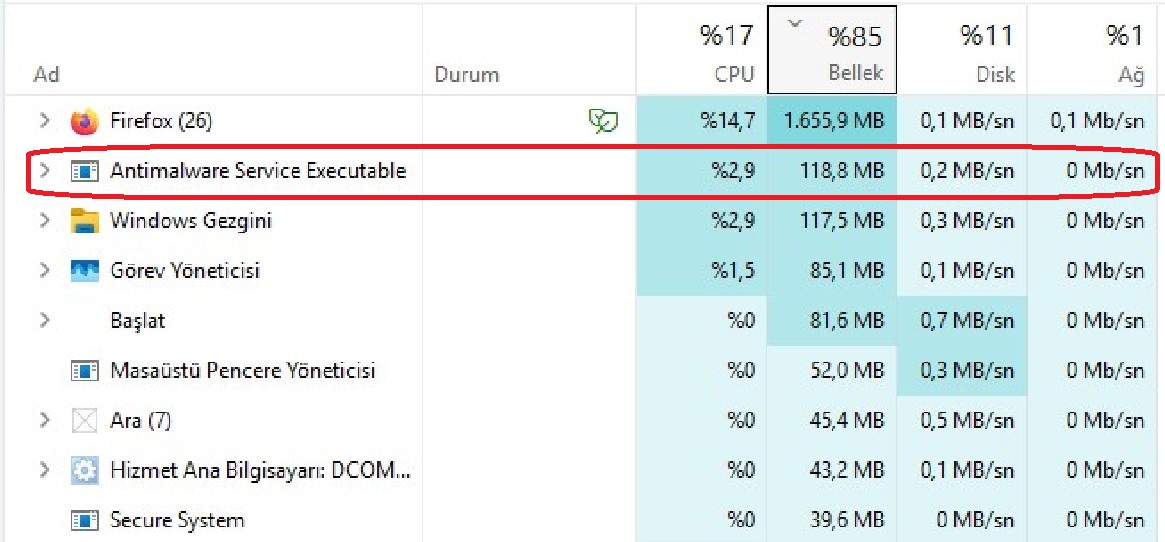
Task: Click the Ad column header
Action: point(47,75)
